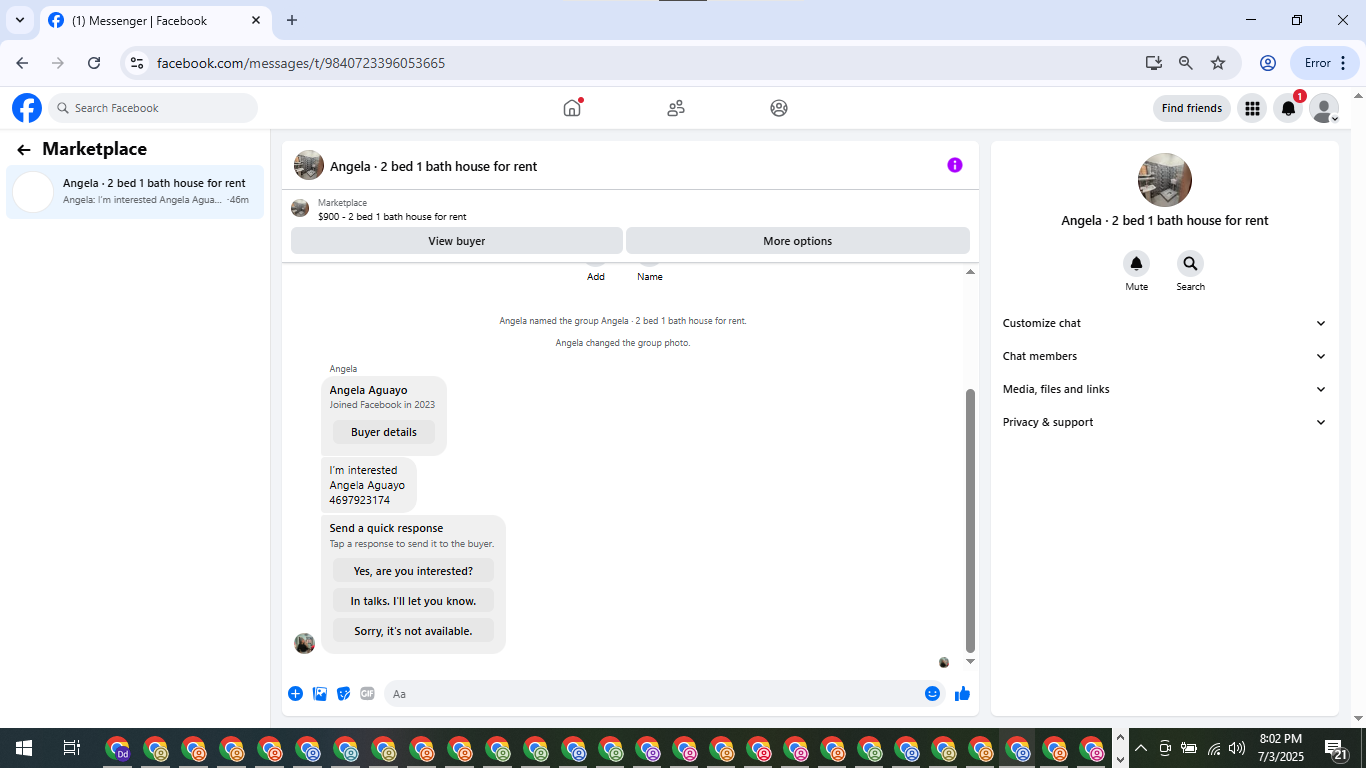Click phone number 4697923174 in message
This screenshot has width=1366, height=768.
[x=359, y=500]
